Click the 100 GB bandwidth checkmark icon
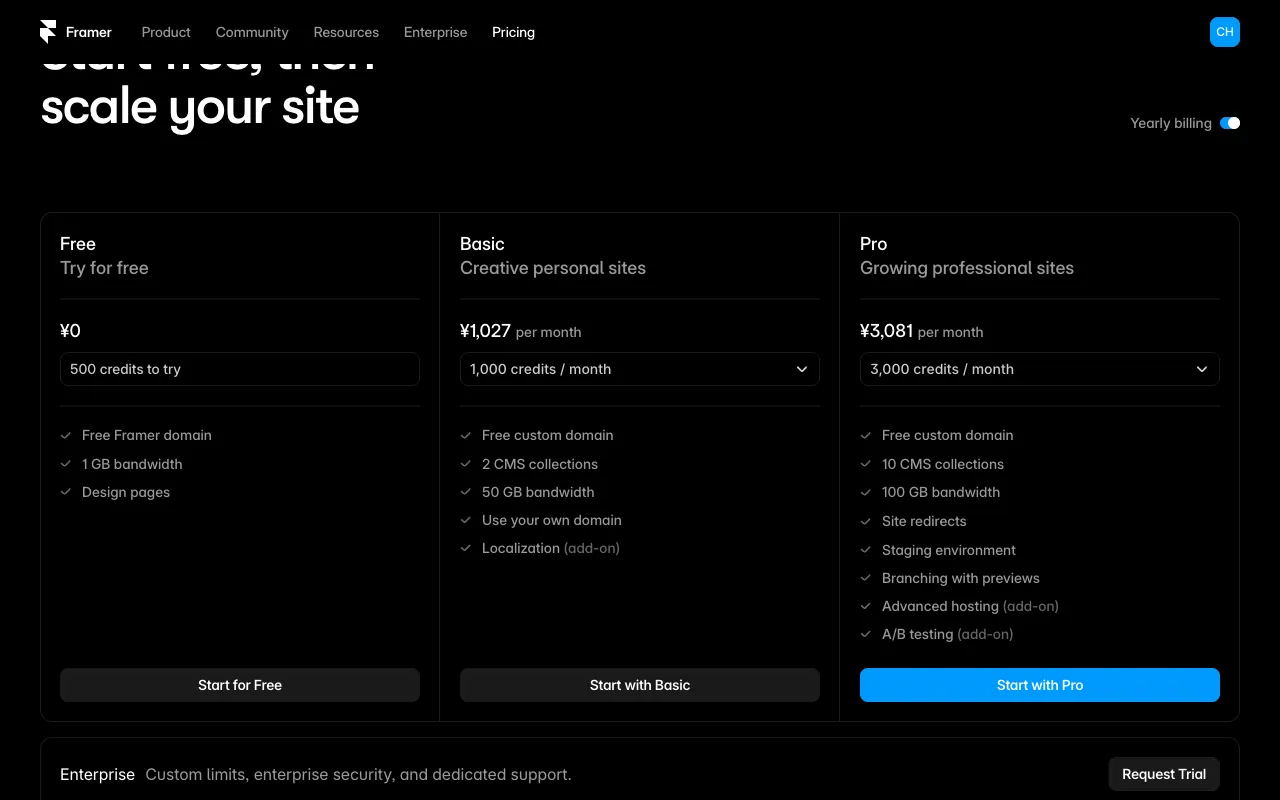This screenshot has height=800, width=1280. [866, 492]
